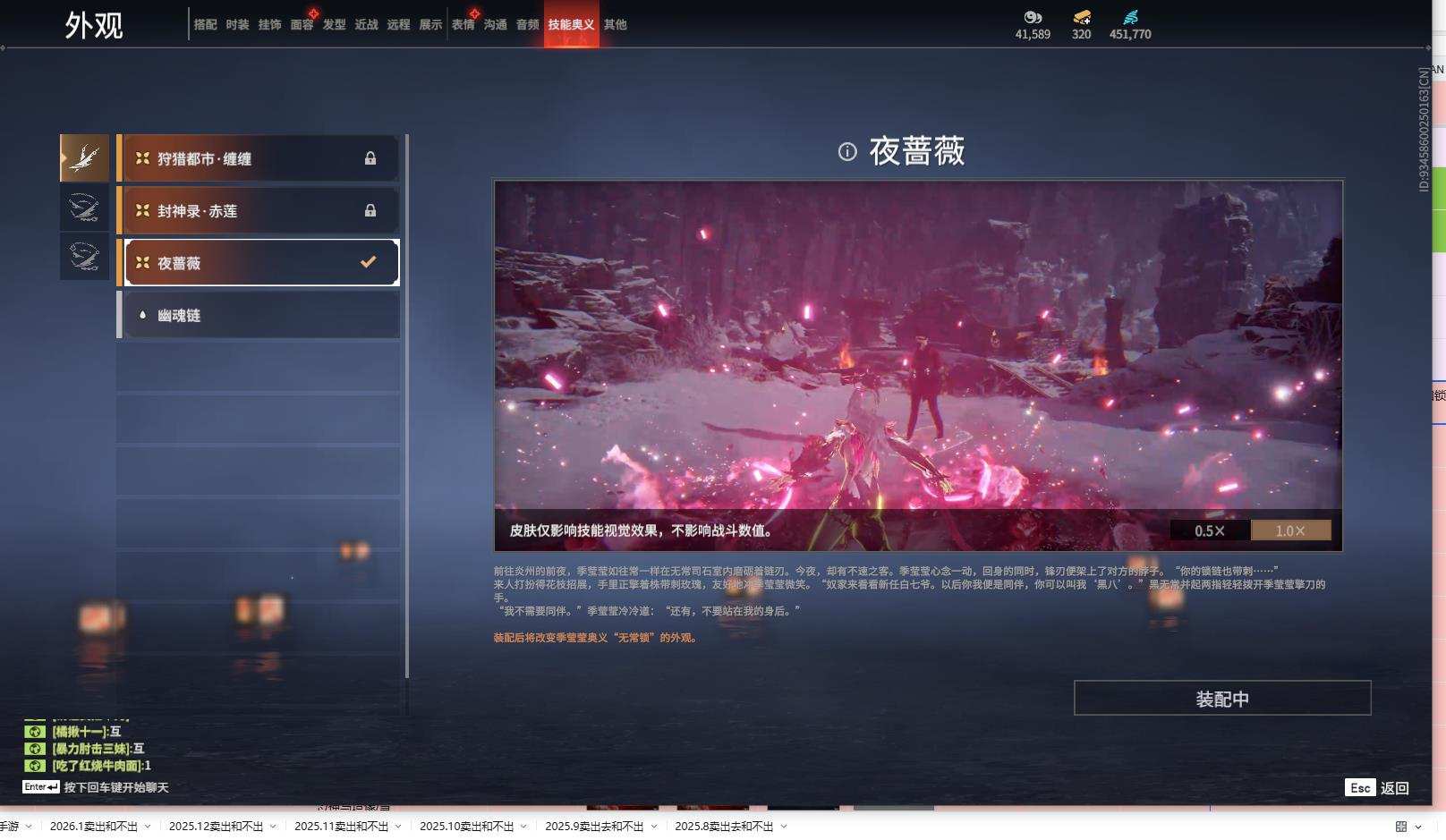Click the Esc 返回 button
This screenshot has width=1446, height=840.
1378,787
